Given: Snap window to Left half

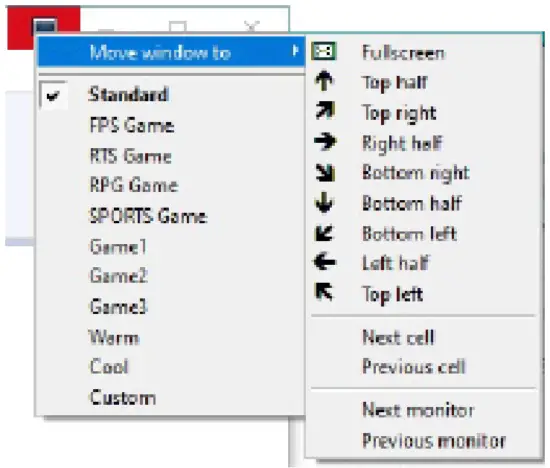Looking at the screenshot, I should coord(396,263).
